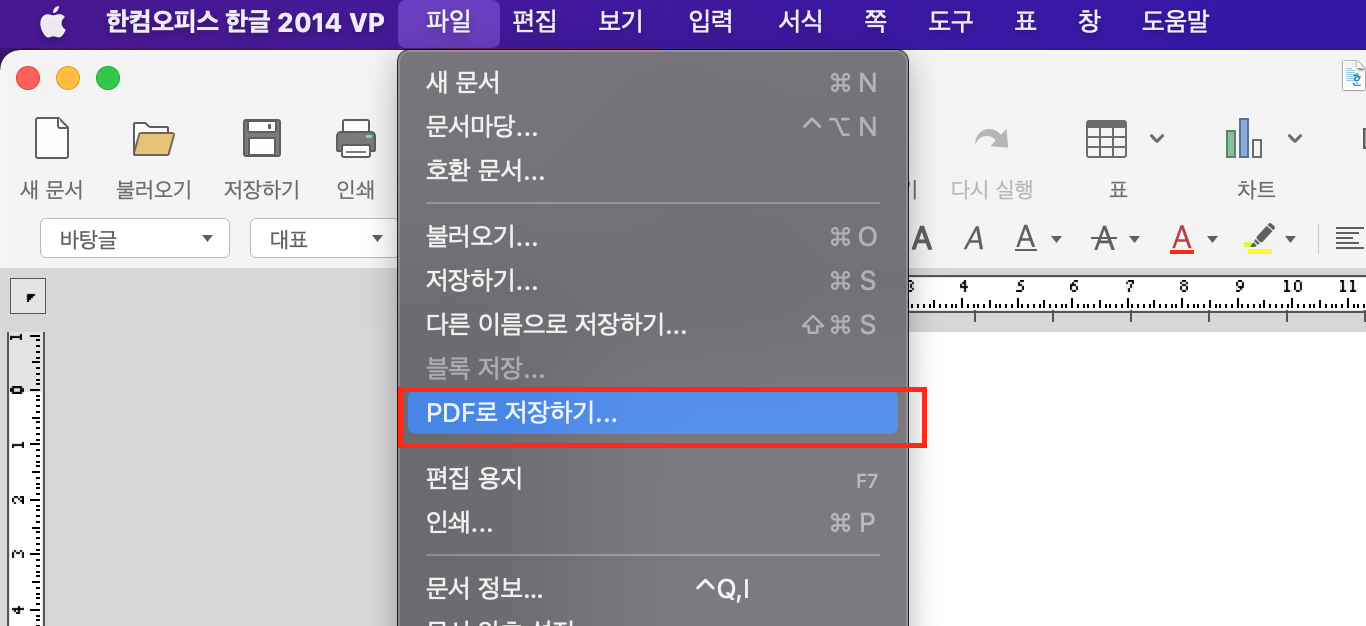
Task: Click the folder-shaped Open icon in toolbar
Action: [x=154, y=138]
